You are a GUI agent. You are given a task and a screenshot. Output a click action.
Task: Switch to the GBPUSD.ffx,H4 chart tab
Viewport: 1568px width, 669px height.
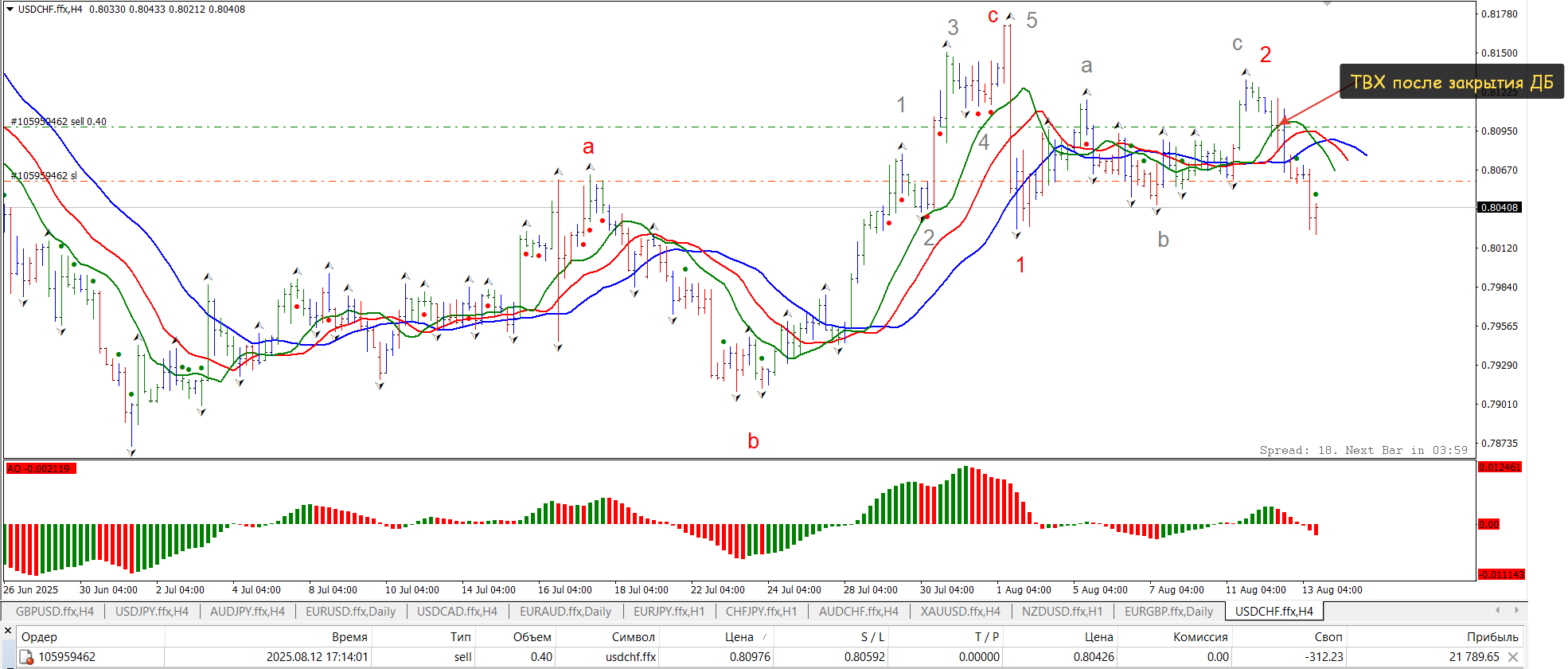pos(54,612)
